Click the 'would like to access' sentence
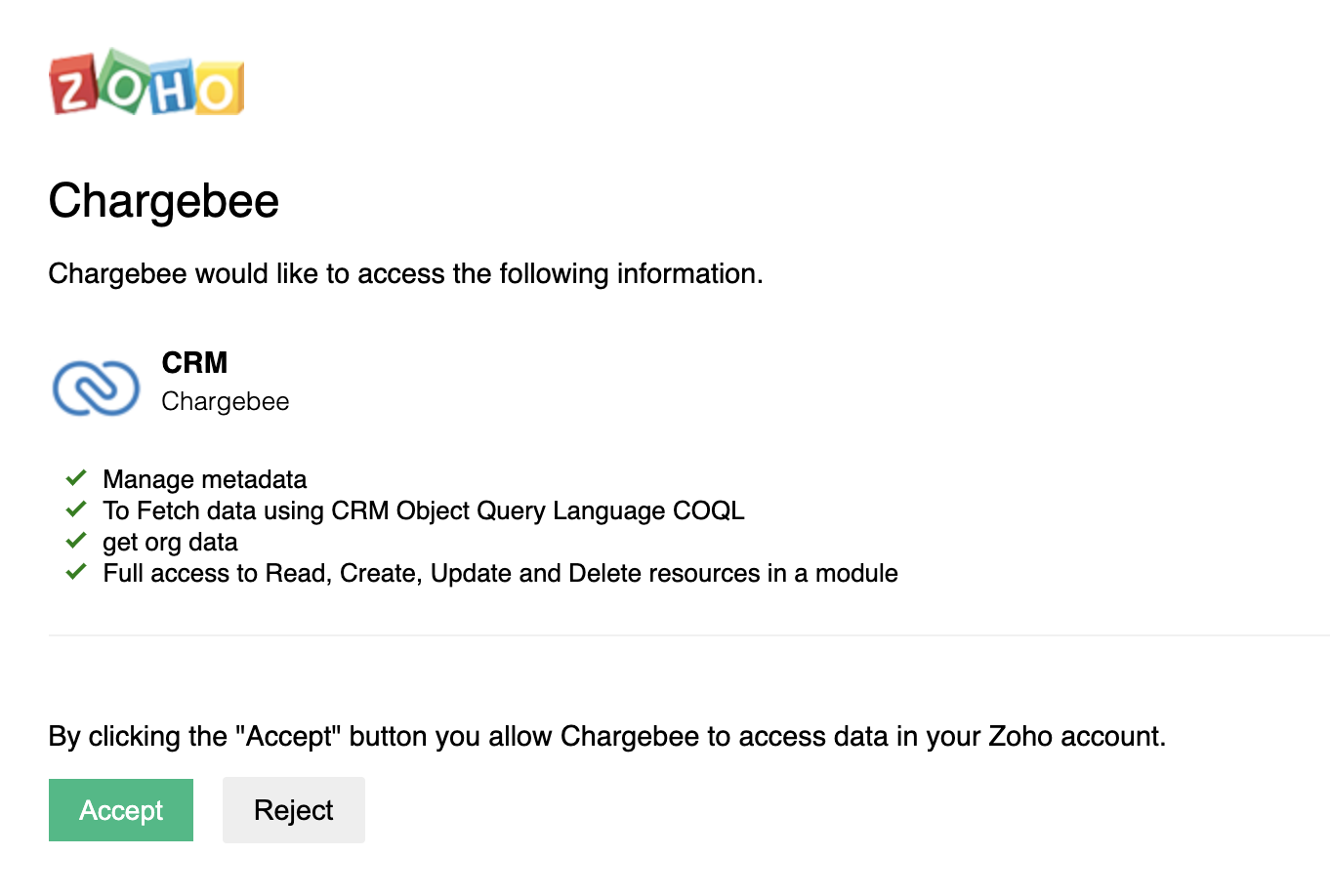 click(405, 273)
